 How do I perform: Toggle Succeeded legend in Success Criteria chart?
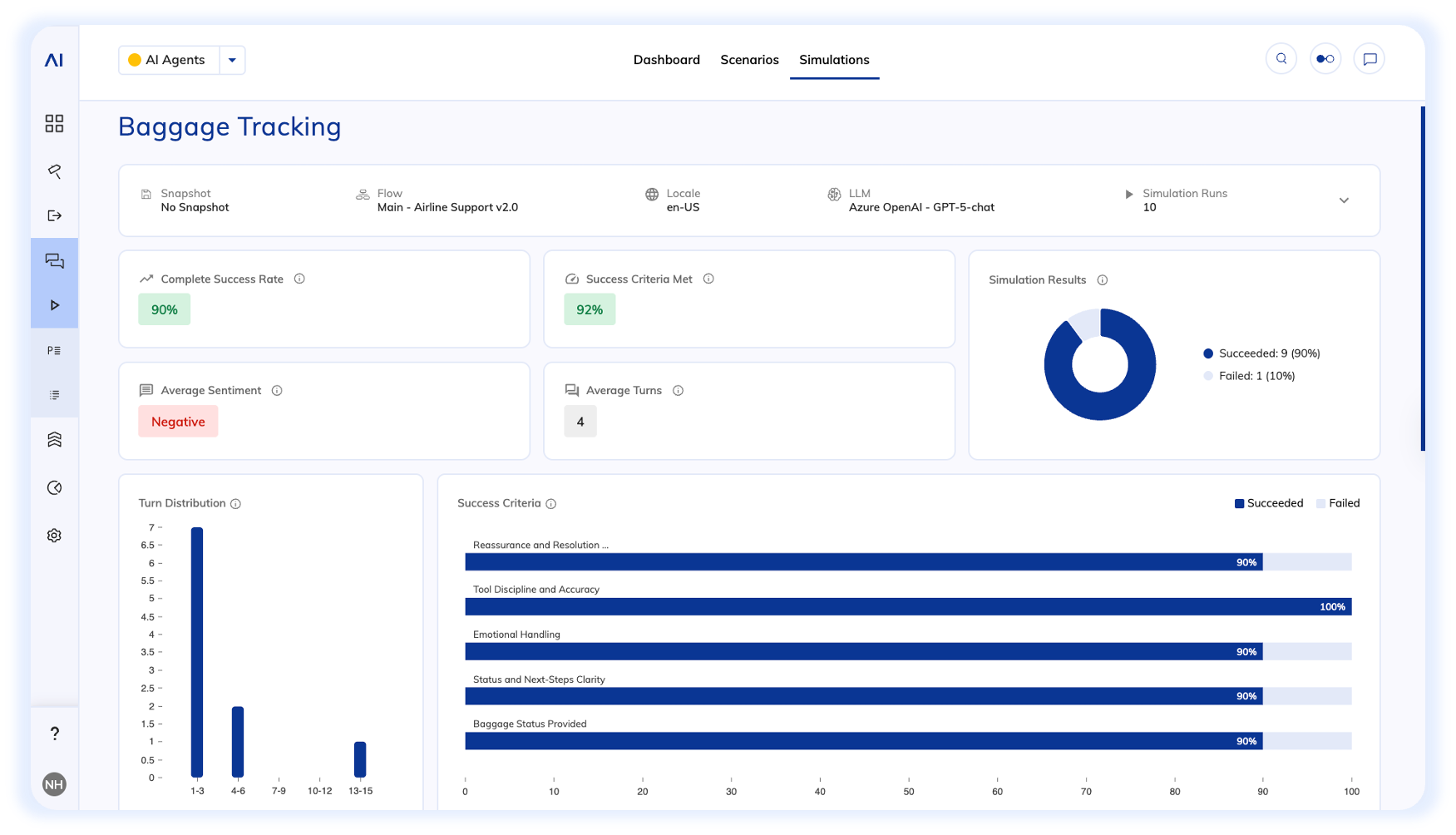pyautogui.click(x=1268, y=503)
